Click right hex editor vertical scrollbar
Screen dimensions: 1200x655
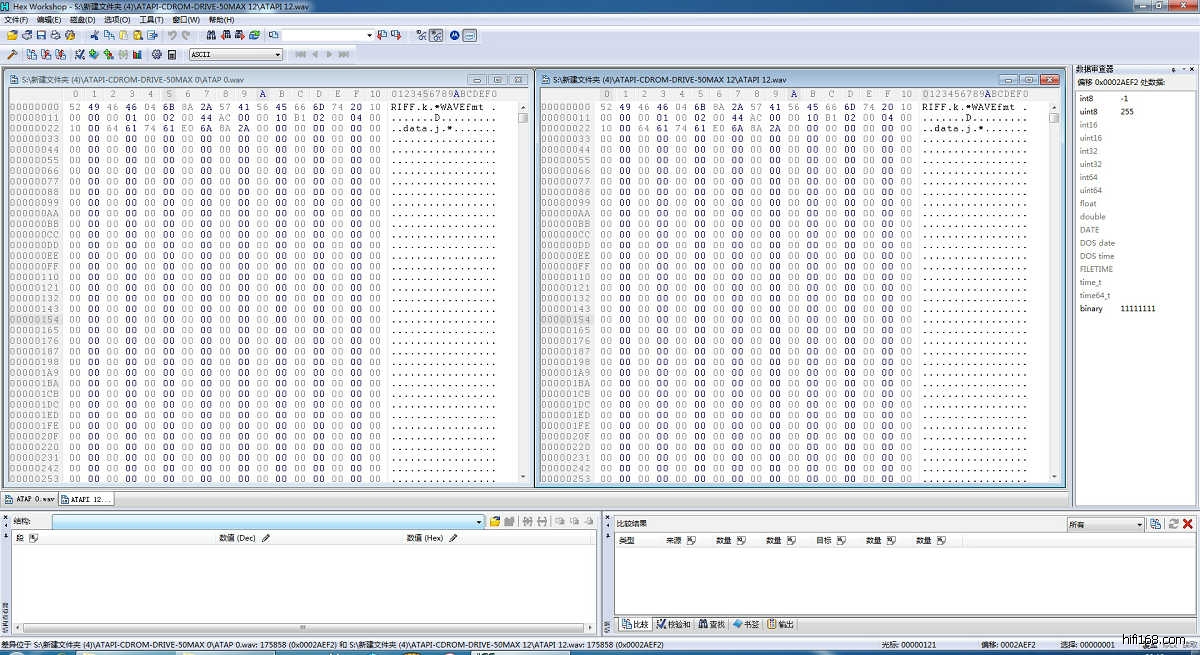pos(1054,300)
